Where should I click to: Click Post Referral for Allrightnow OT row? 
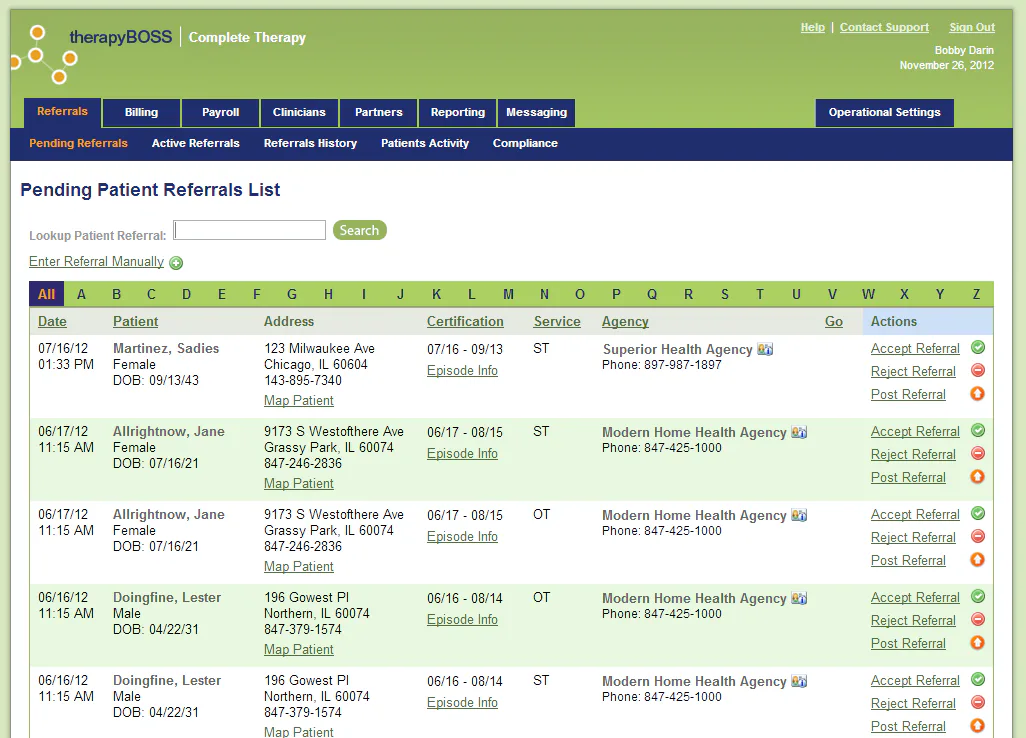coord(908,561)
